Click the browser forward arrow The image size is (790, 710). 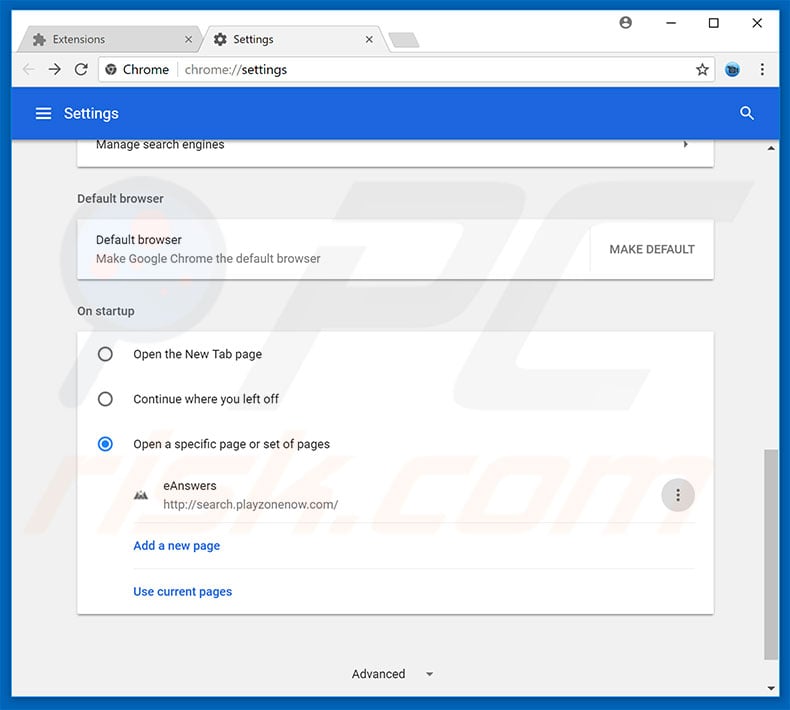(x=54, y=70)
